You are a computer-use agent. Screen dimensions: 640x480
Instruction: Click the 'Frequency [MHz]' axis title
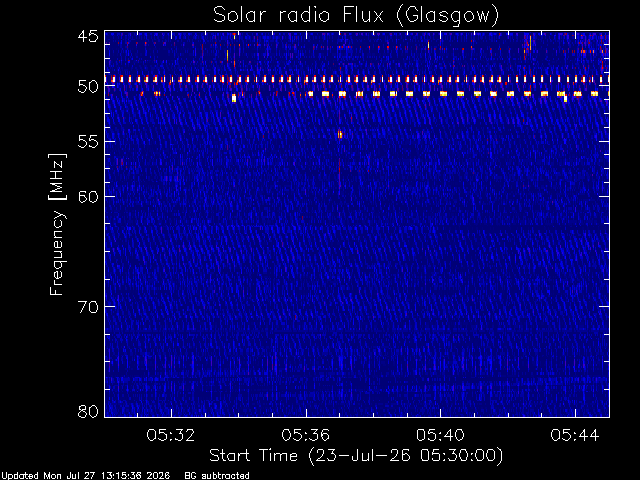pos(57,224)
